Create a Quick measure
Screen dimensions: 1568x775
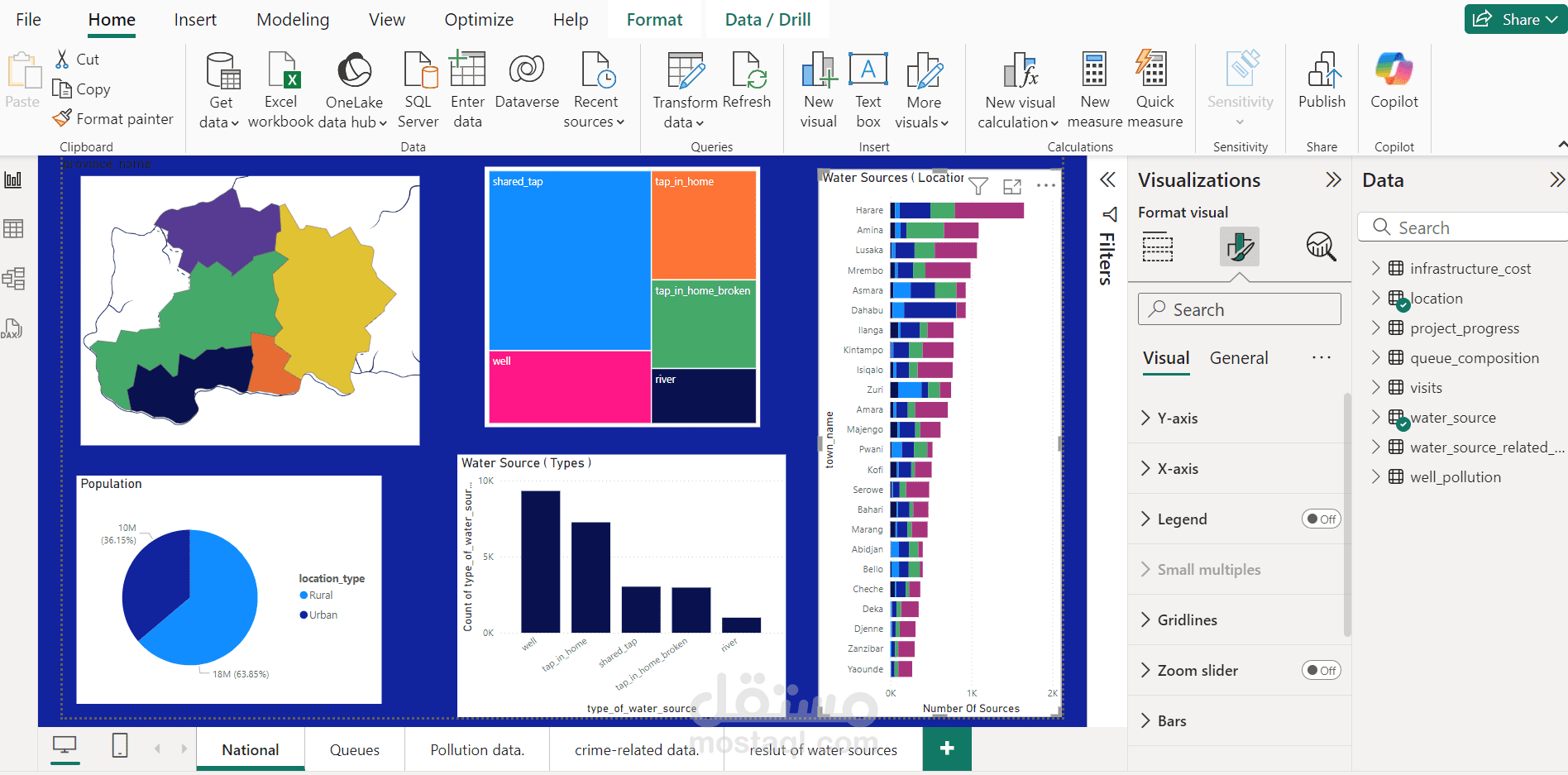[1154, 90]
